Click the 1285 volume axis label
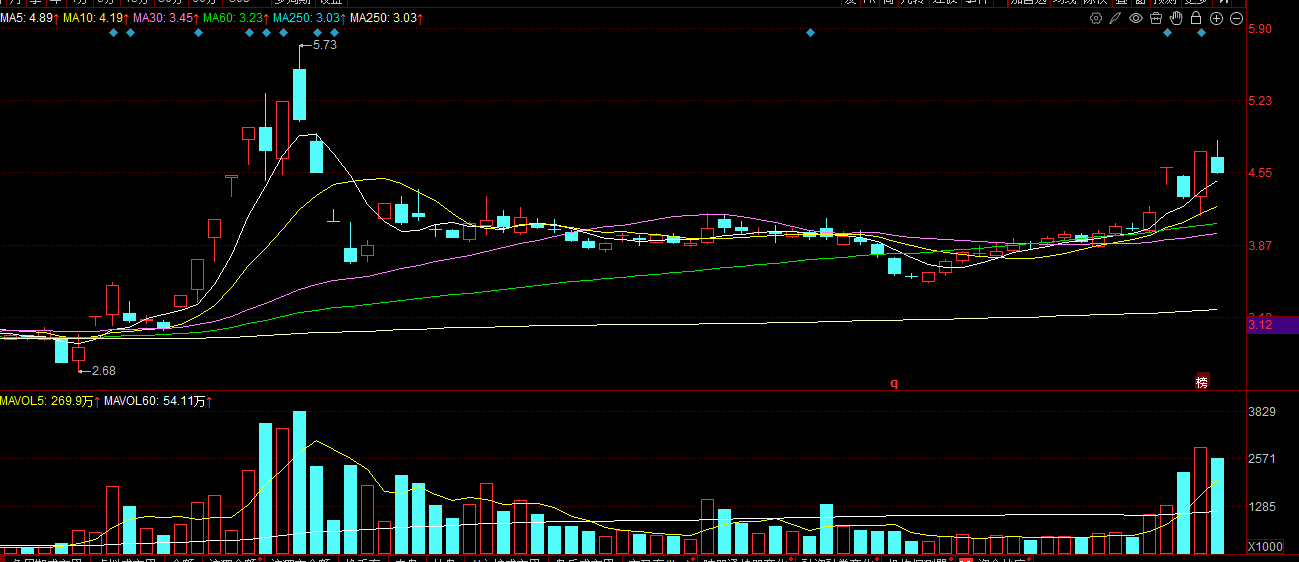Image resolution: width=1299 pixels, height=562 pixels. (1262, 507)
